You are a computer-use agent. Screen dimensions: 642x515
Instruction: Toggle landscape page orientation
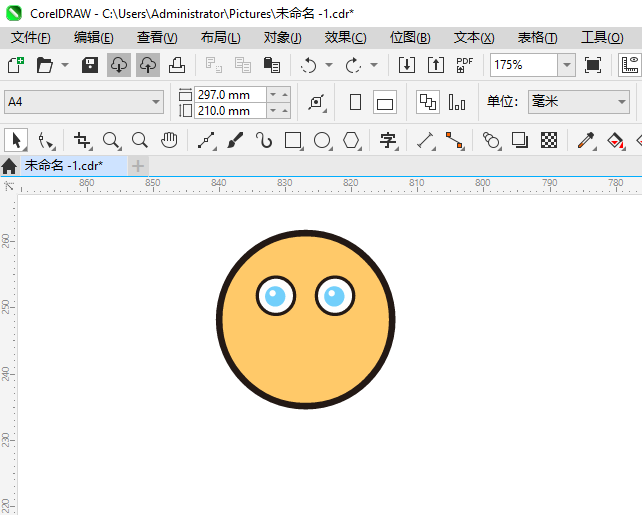[385, 102]
